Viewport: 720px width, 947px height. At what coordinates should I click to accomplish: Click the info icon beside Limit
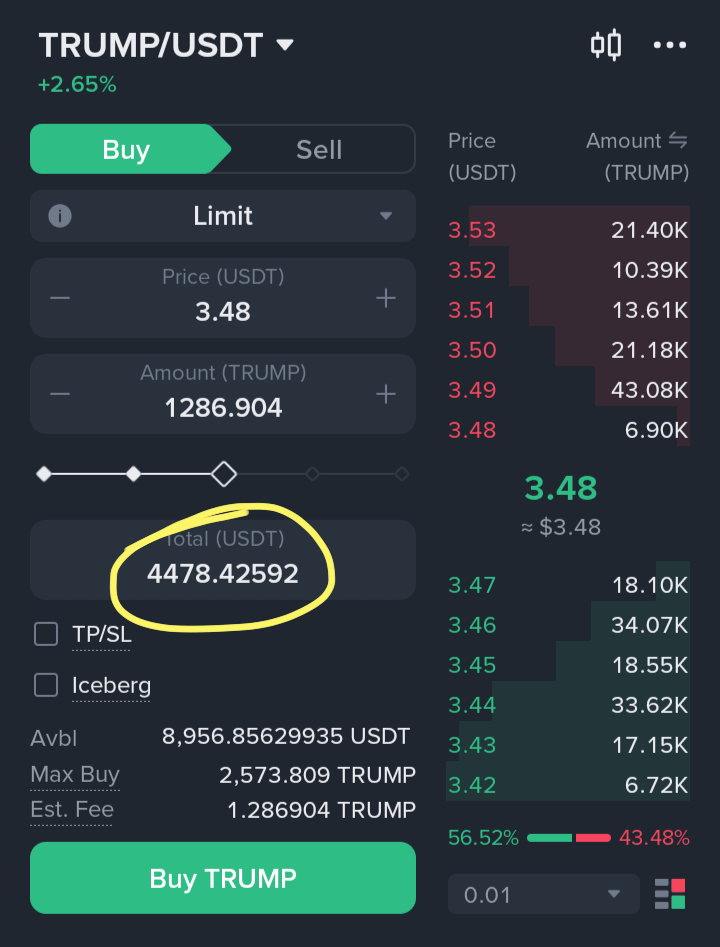tap(60, 216)
